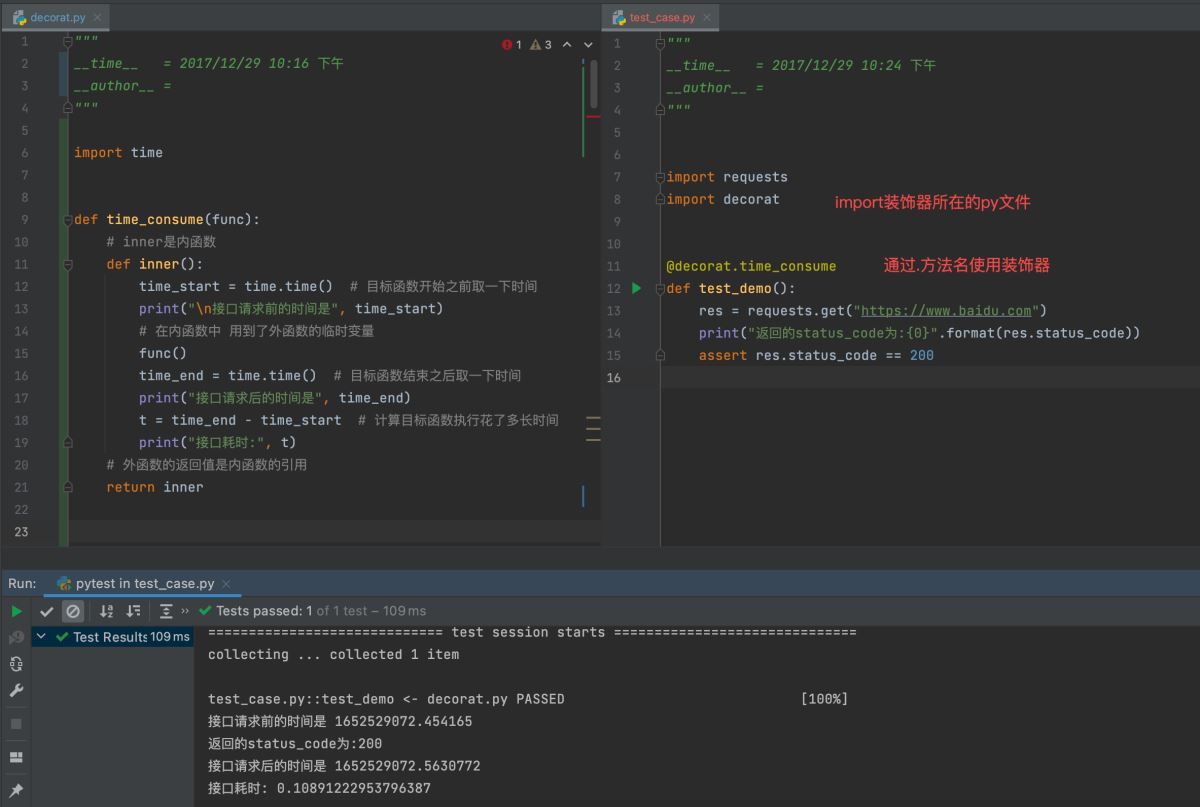The image size is (1200, 807).
Task: Expand all test results in Run toolbar
Action: coord(166,611)
